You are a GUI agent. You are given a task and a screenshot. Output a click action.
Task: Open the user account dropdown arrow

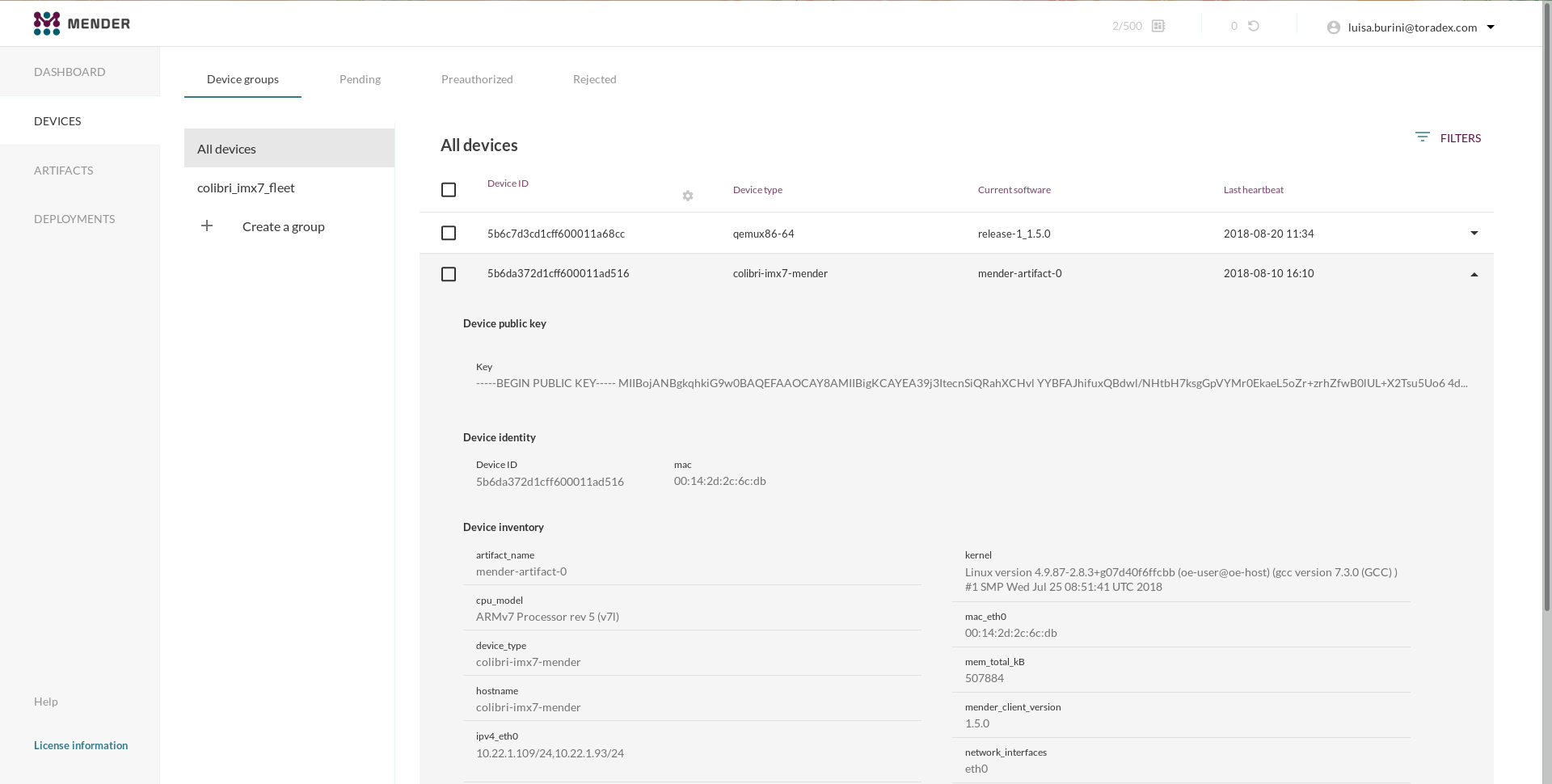tap(1491, 27)
